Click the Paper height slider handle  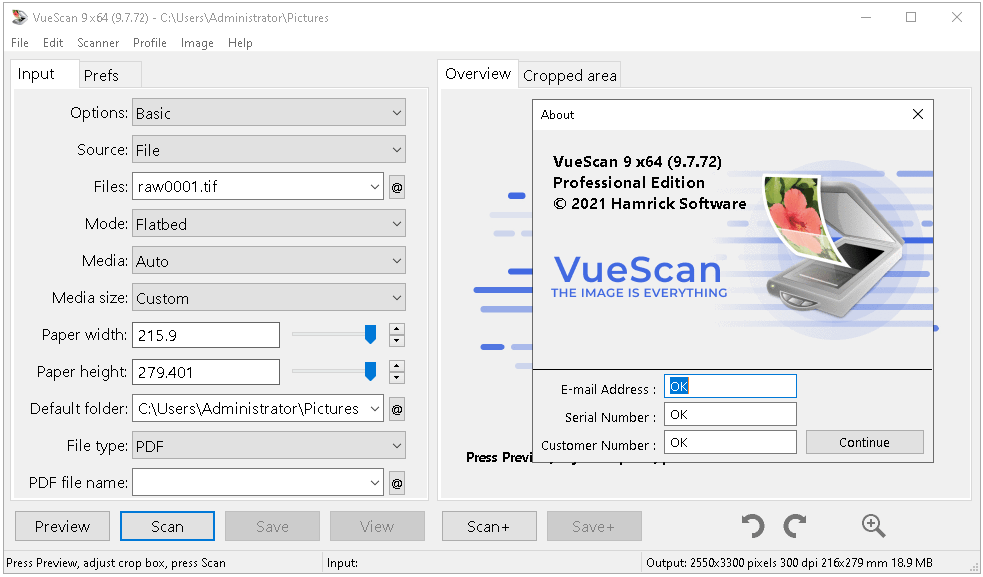point(371,371)
